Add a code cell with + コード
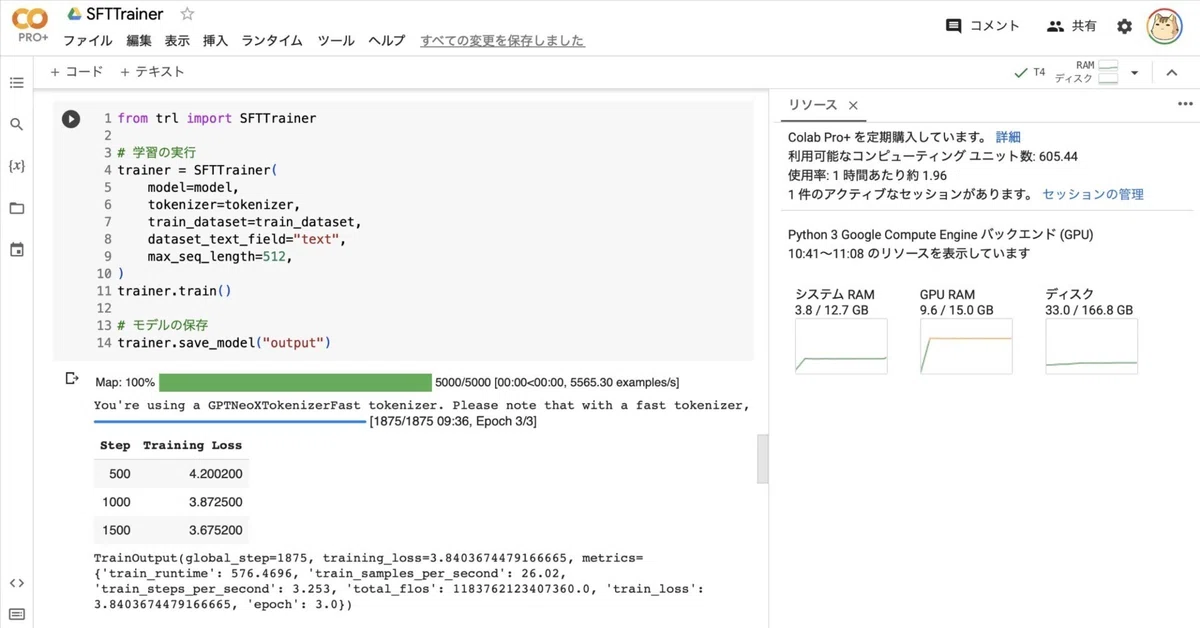The height and width of the screenshot is (628, 1200). point(76,72)
